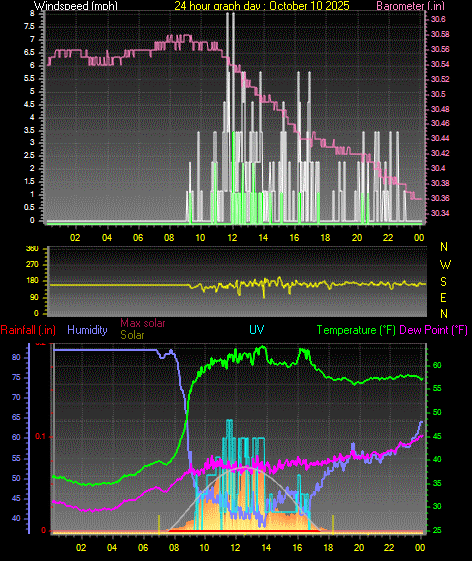Click red rainfall axis value 0.1
472x561 pixels.
tap(40, 436)
